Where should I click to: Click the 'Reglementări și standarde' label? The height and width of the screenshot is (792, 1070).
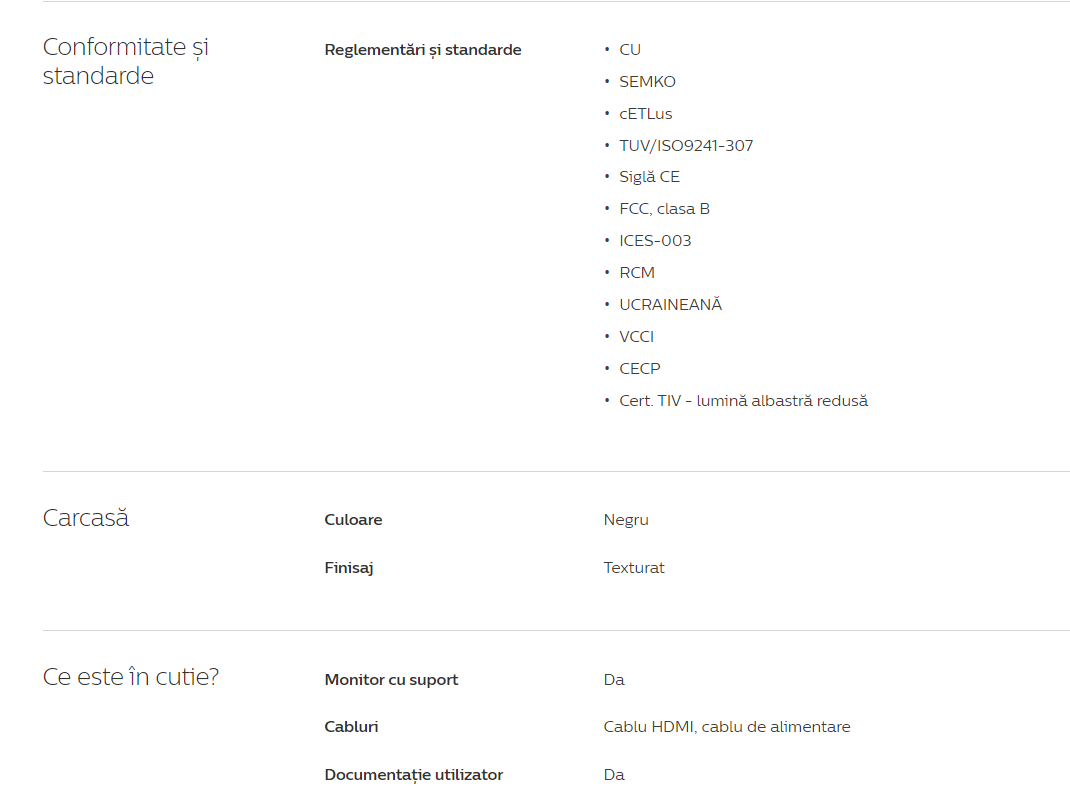click(x=423, y=50)
